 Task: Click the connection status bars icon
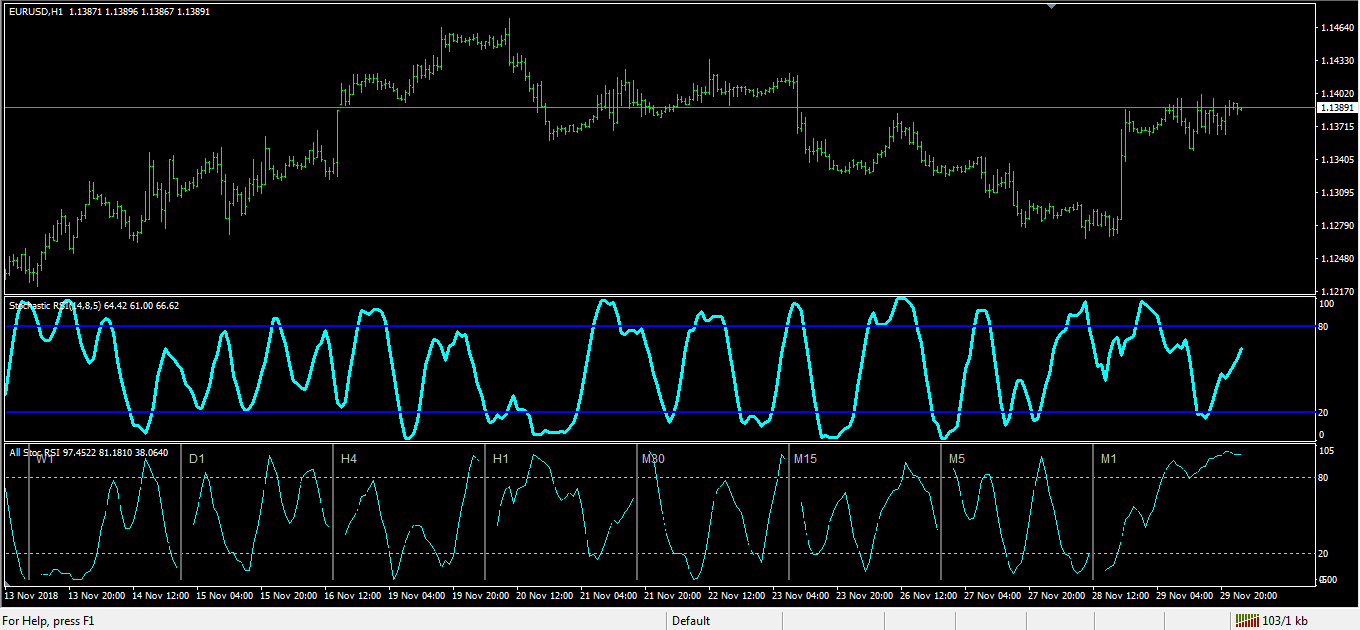(x=1246, y=621)
